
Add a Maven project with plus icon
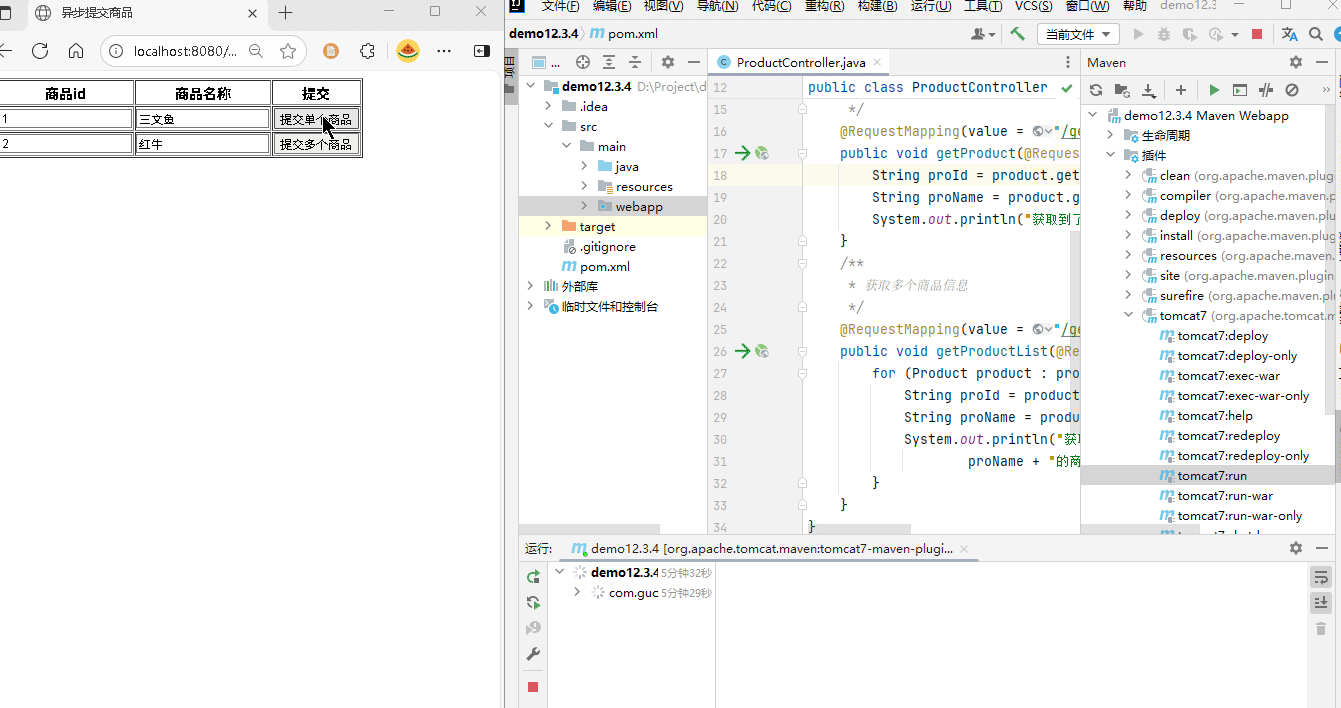tap(1180, 90)
